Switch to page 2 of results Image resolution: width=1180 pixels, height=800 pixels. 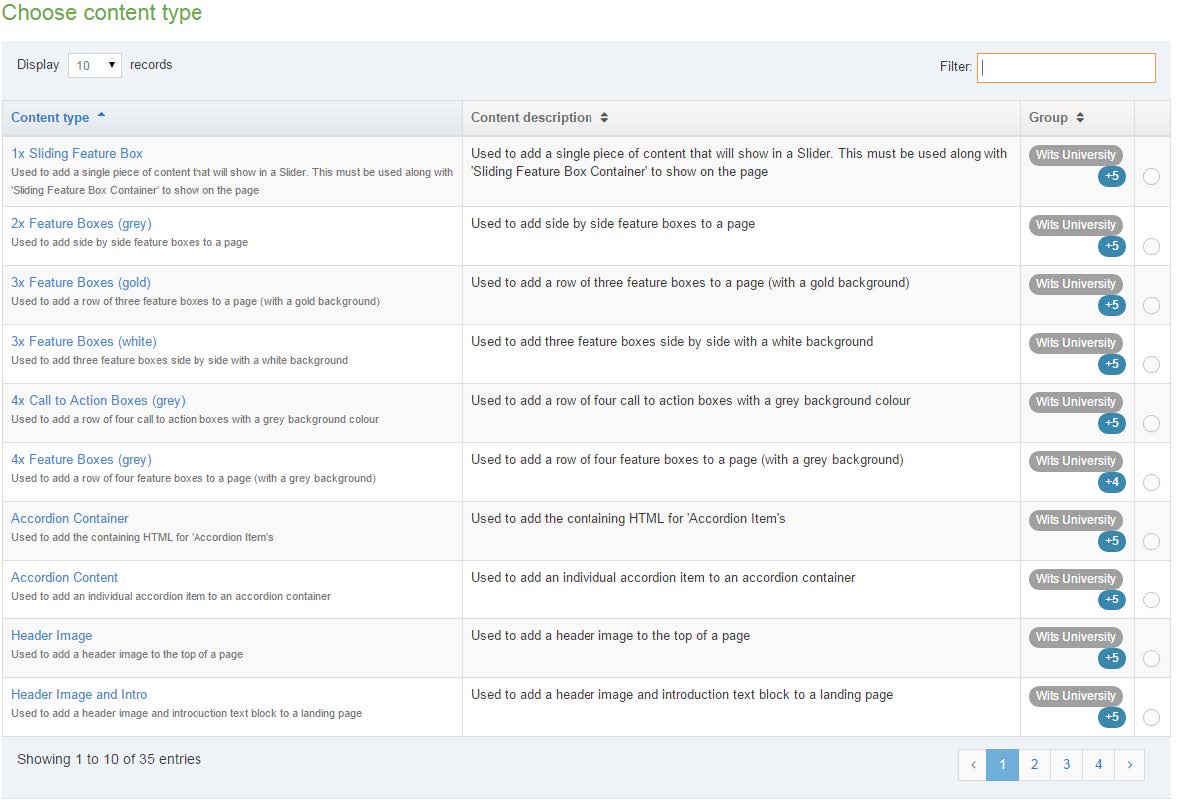pyautogui.click(x=1034, y=765)
